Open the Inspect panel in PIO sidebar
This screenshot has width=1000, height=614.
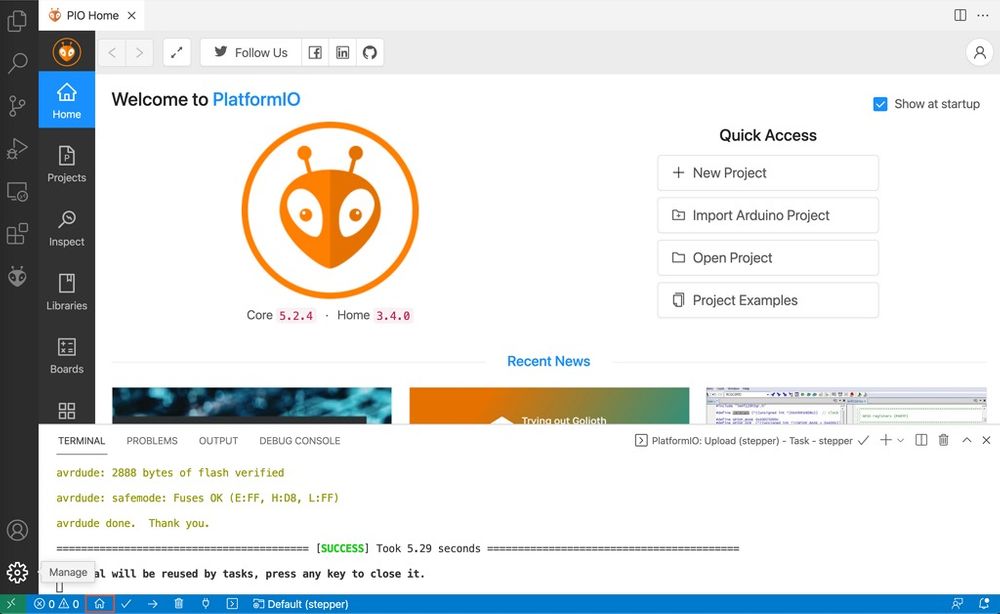pyautogui.click(x=66, y=227)
